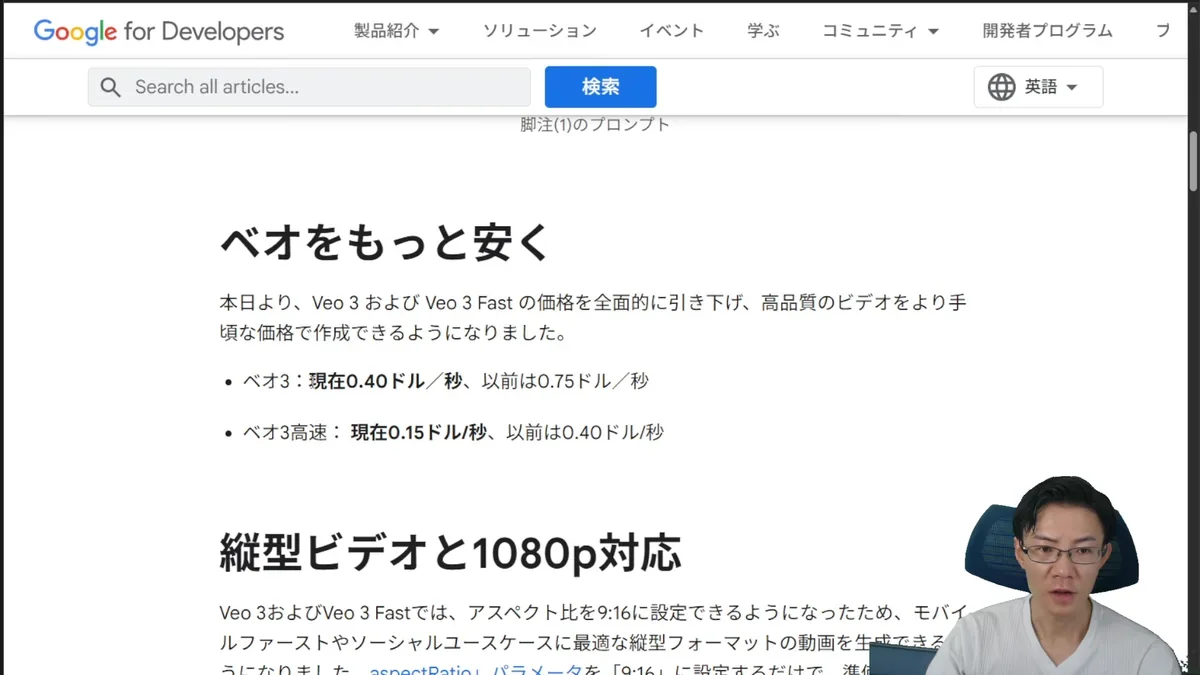This screenshot has width=1200, height=675.
Task: Open the 開発者プログラム menu item
Action: pyautogui.click(x=1047, y=31)
